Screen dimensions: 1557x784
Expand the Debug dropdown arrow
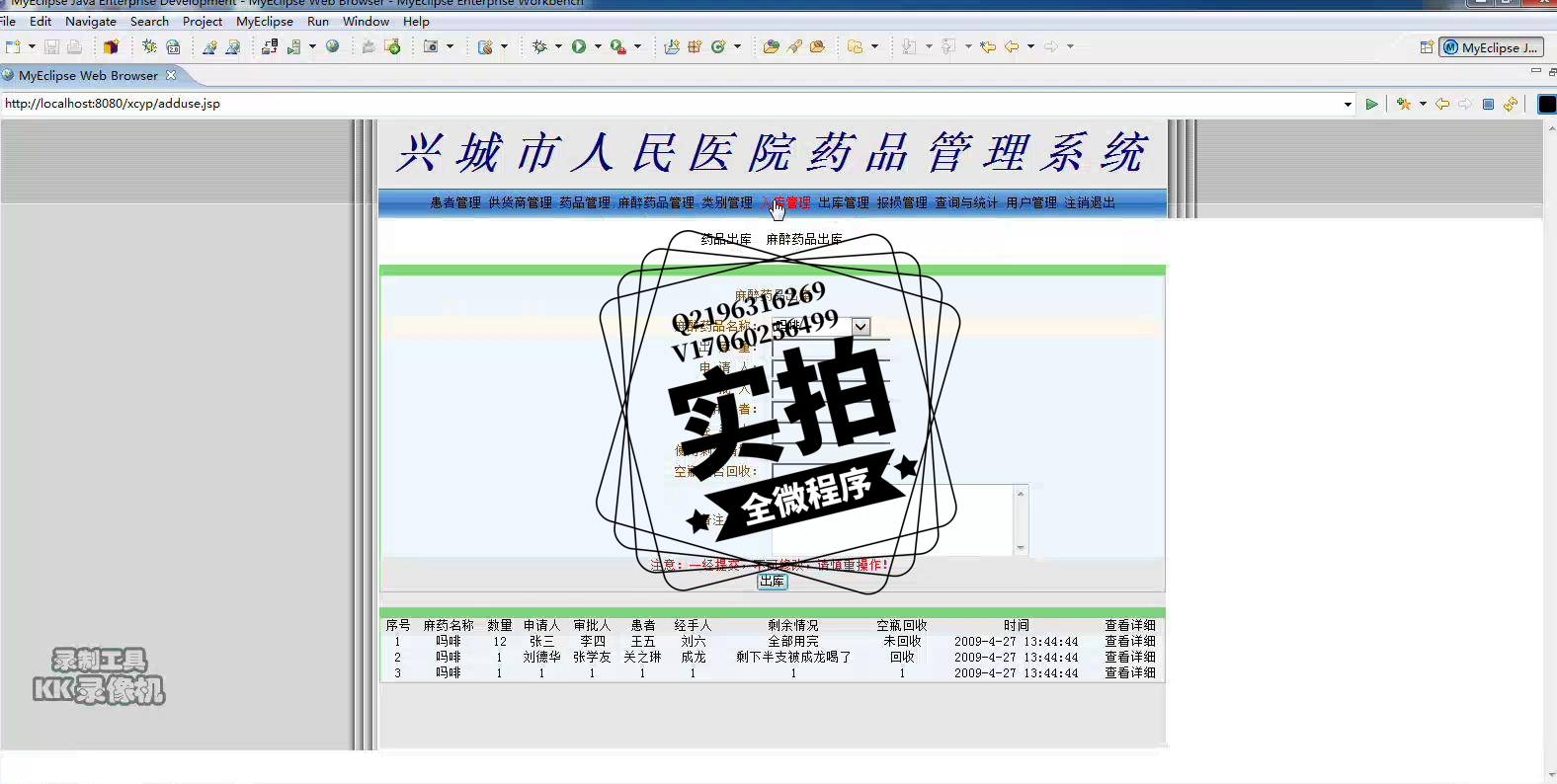tap(558, 46)
